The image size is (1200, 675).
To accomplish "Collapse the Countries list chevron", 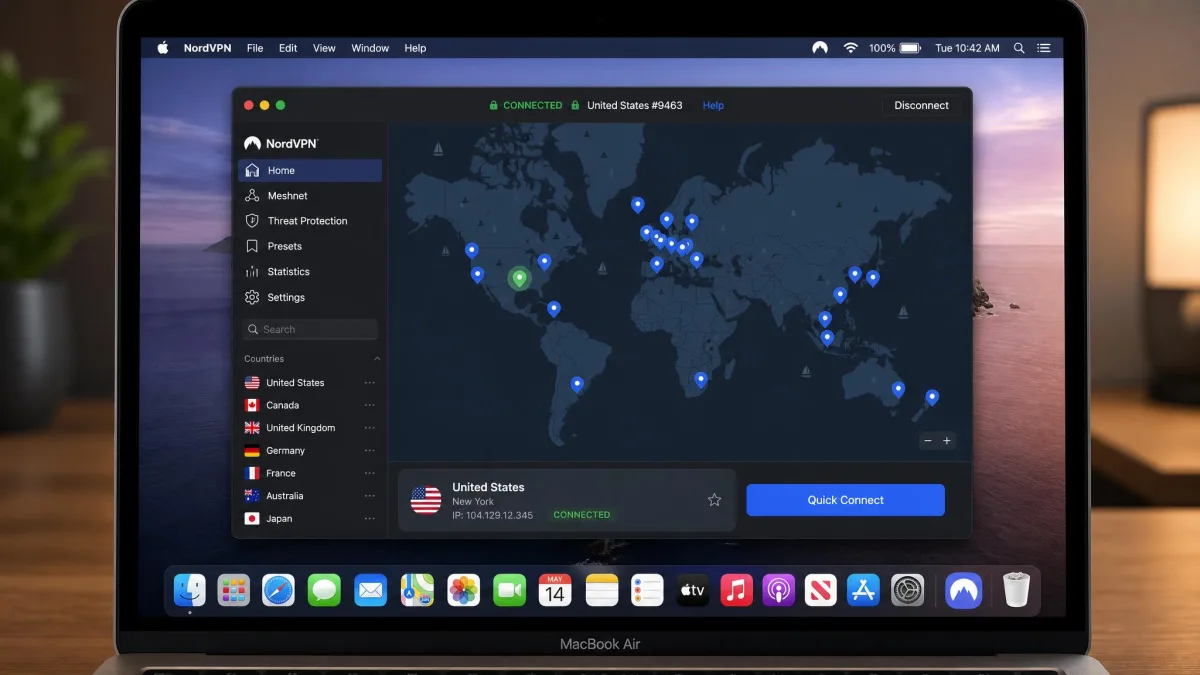I will click(377, 359).
